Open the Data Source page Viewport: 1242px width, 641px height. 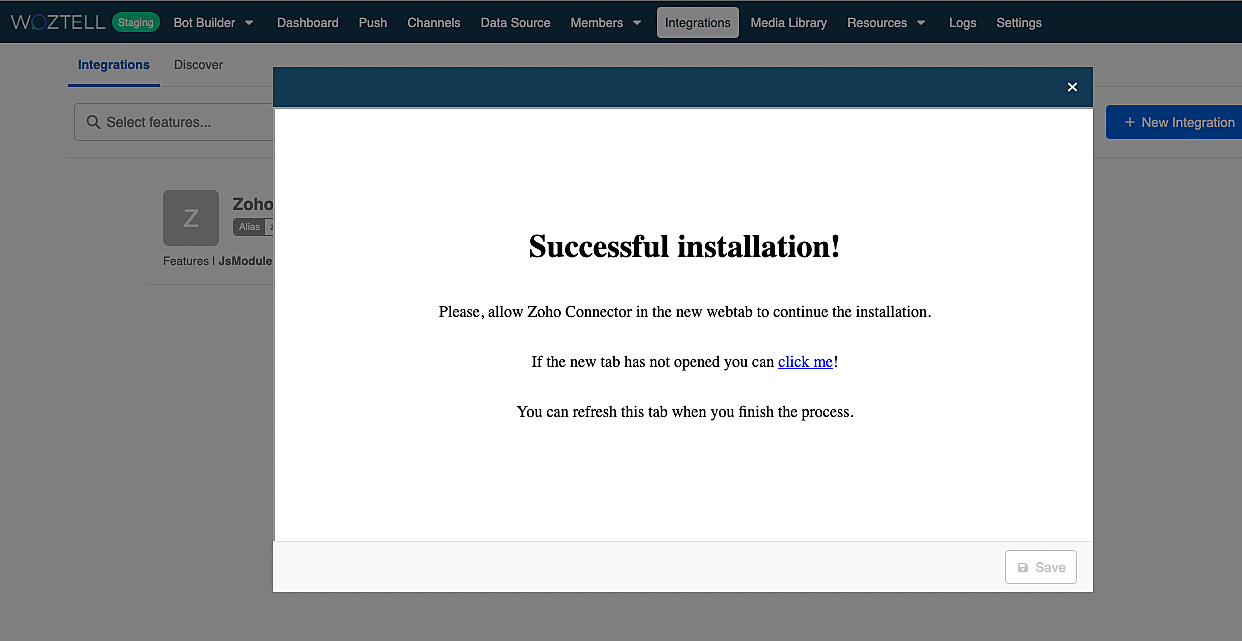point(515,22)
